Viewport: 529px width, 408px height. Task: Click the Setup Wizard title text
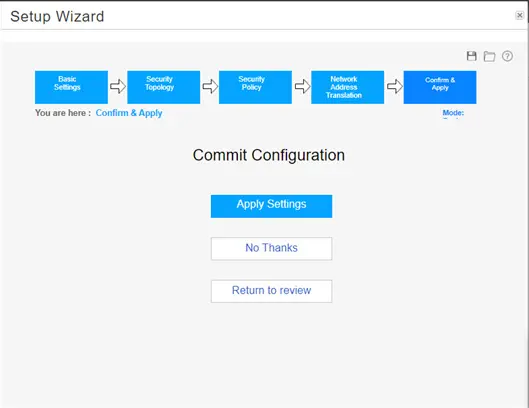tap(57, 17)
